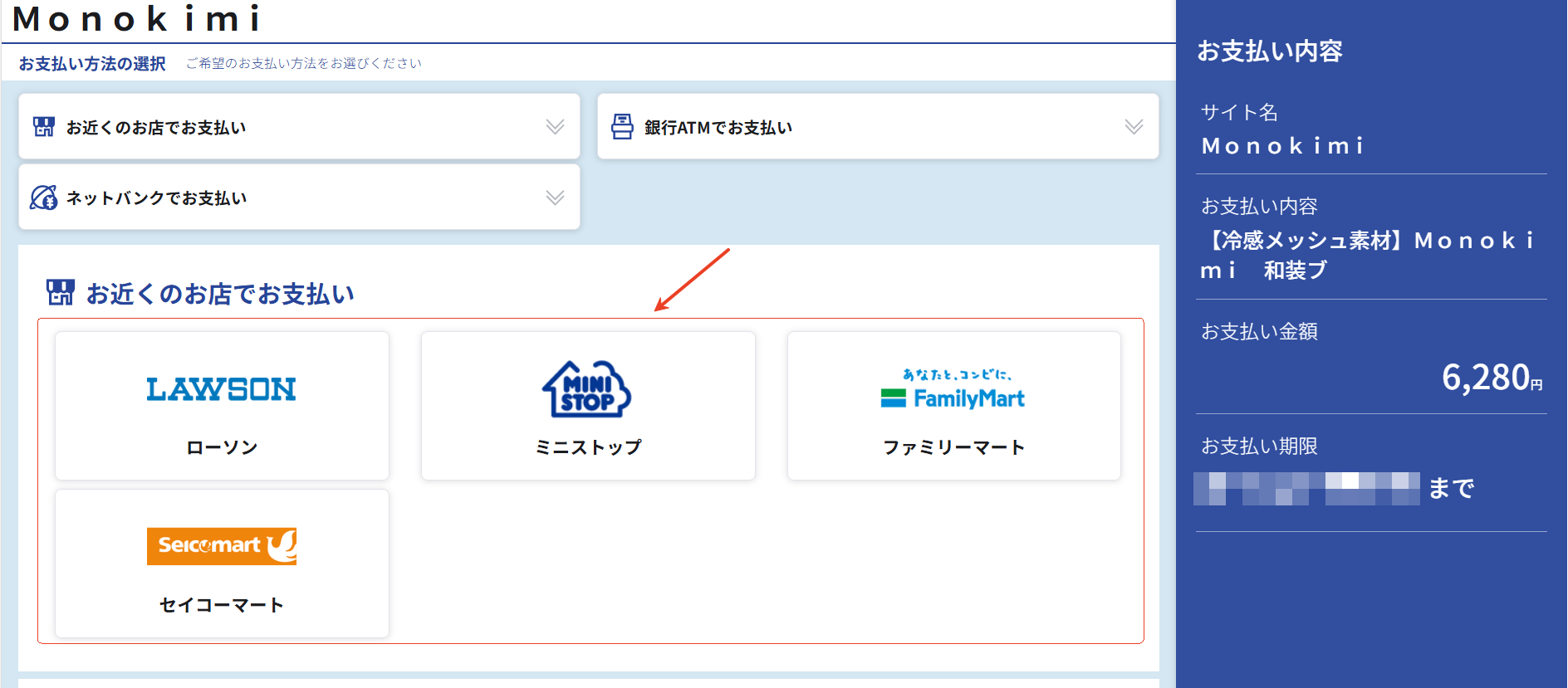Expand お近くのお店でお支払い with its chevron

556,127
